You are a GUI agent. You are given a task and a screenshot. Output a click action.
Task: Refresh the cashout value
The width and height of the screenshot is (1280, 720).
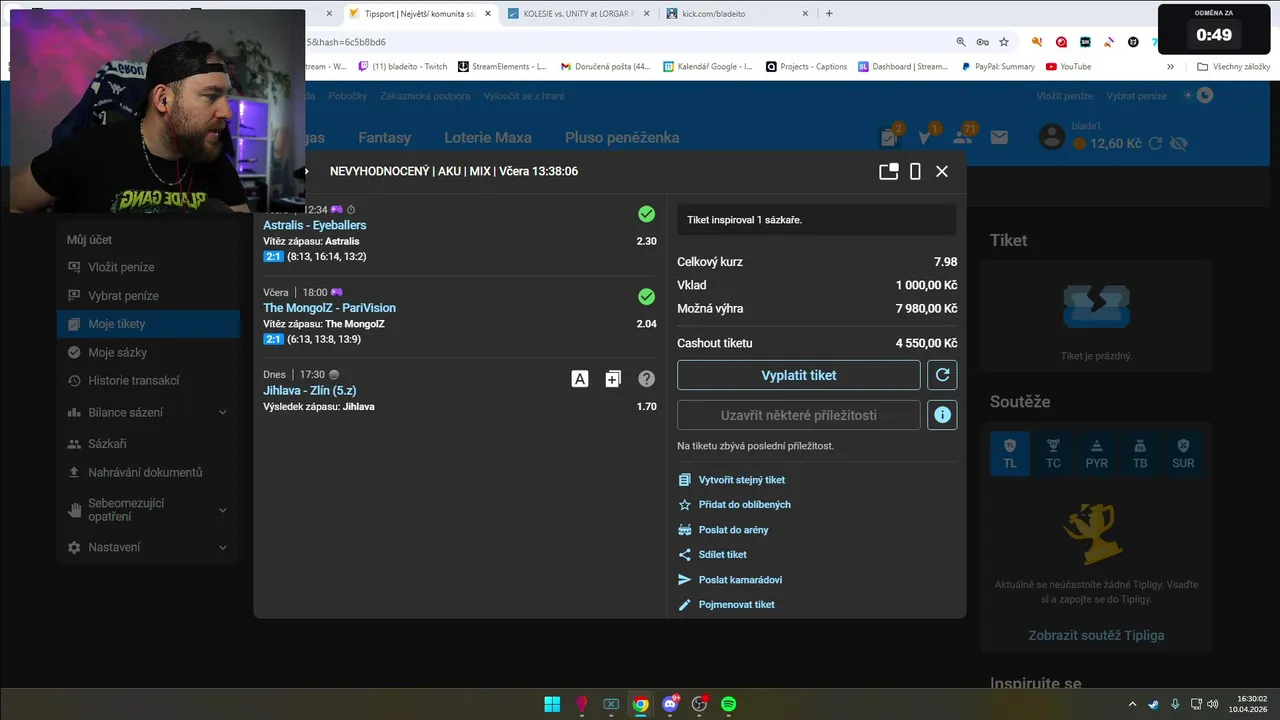942,375
